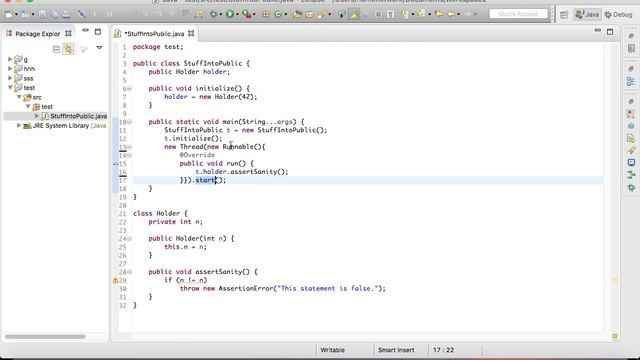This screenshot has width=640, height=360.
Task: Collapse the test package node
Action: point(28,107)
